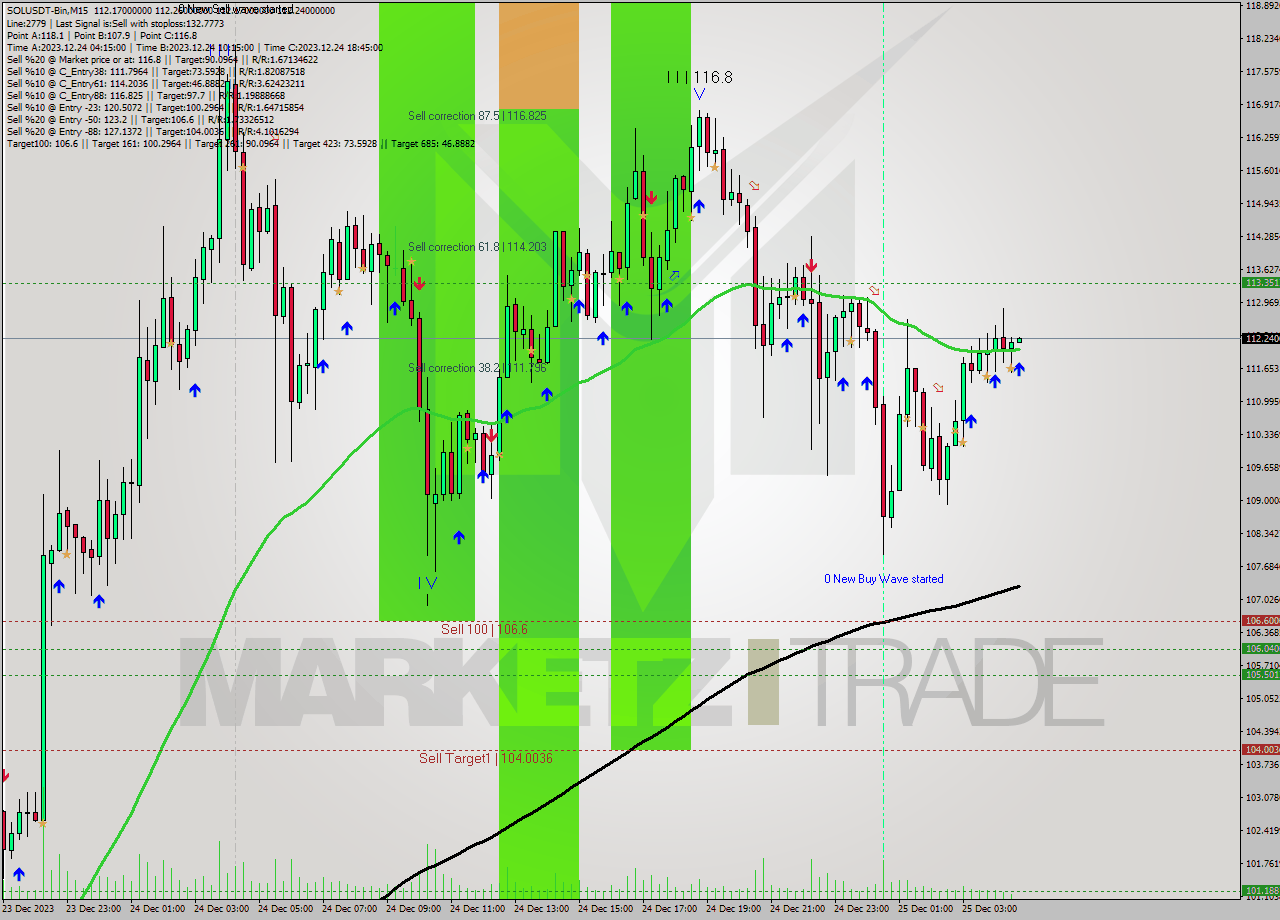
Task: Click the red 104.003 price tag
Action: pos(1260,749)
